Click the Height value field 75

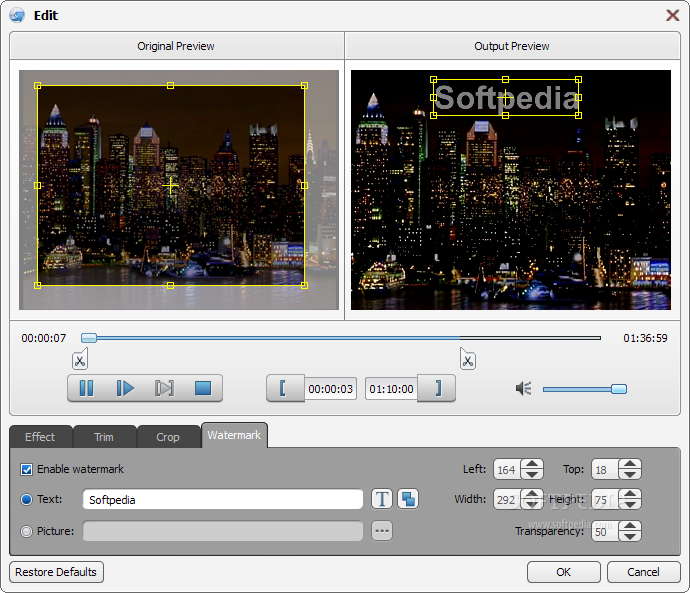(605, 499)
